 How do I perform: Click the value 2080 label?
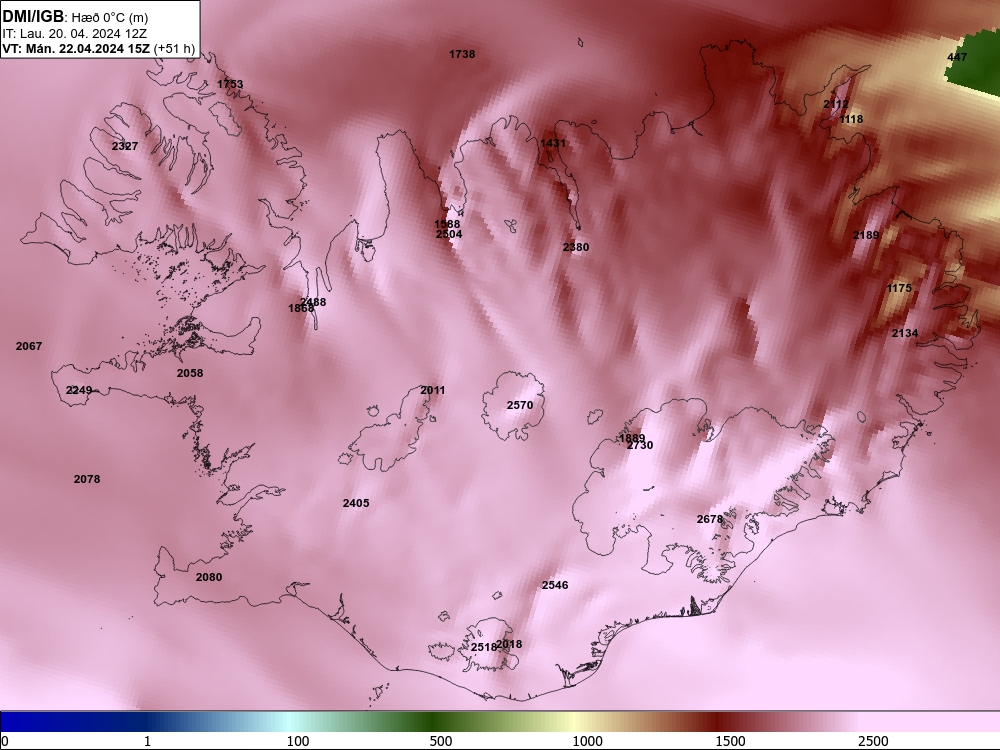(x=209, y=577)
